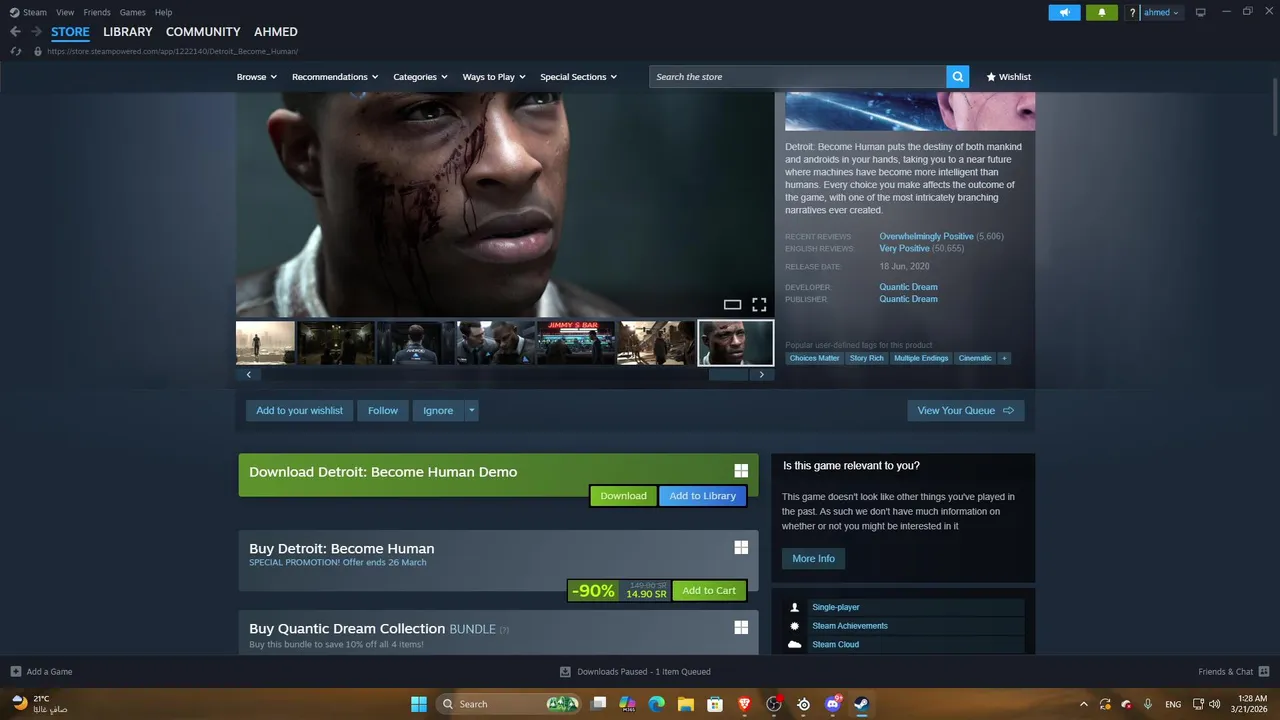
Task: Open Brave browser from the taskbar
Action: tap(744, 704)
